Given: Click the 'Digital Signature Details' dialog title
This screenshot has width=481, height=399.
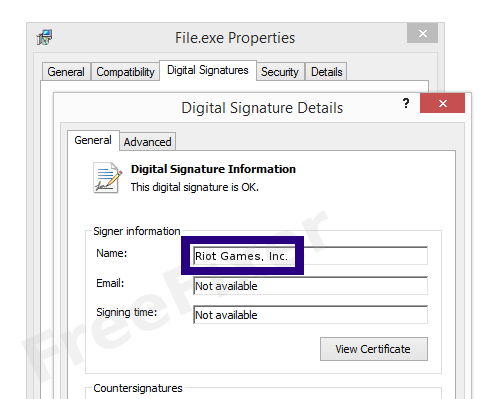Looking at the screenshot, I should tap(262, 108).
